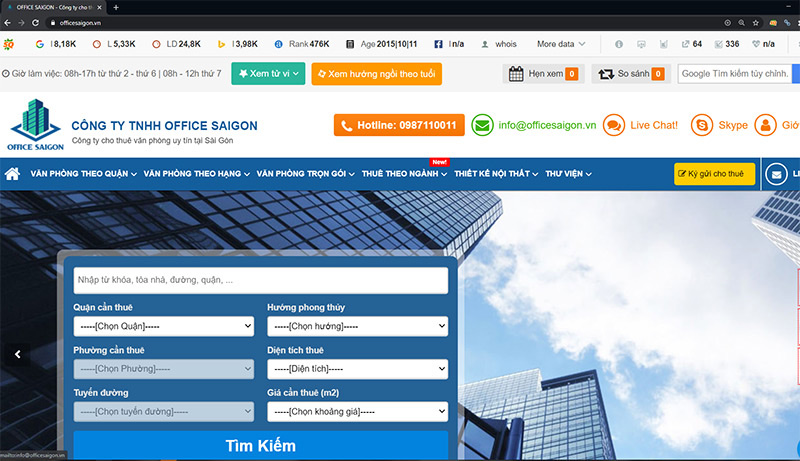Click the Skype text link

click(x=733, y=125)
